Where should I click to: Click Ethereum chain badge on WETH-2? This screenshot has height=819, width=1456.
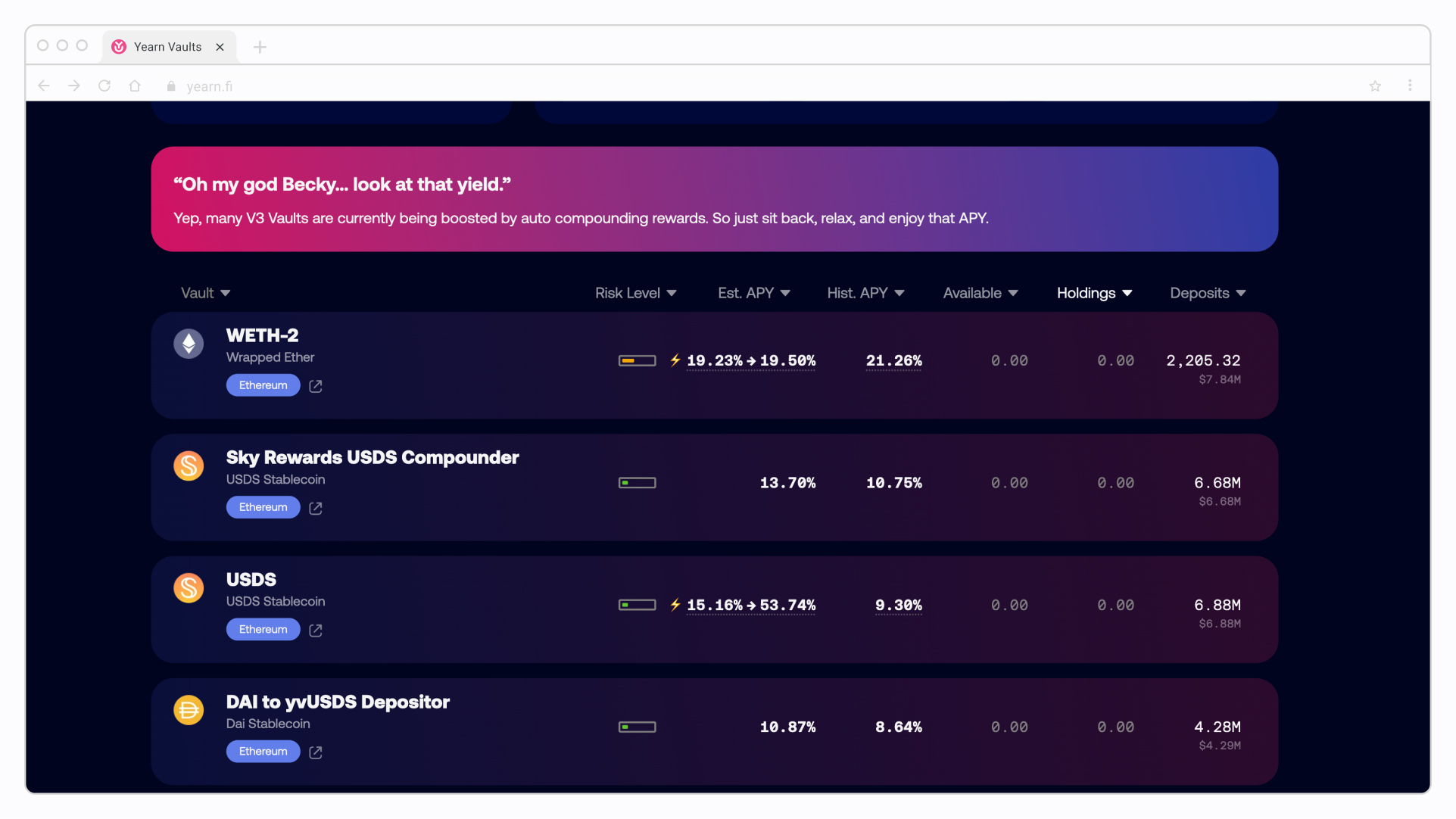(x=263, y=385)
